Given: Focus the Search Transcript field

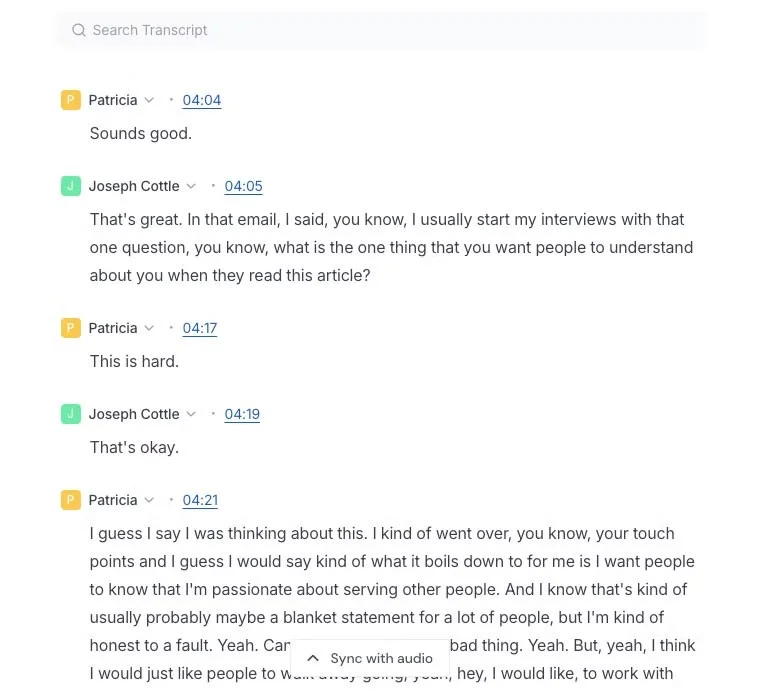Looking at the screenshot, I should [x=390, y=30].
